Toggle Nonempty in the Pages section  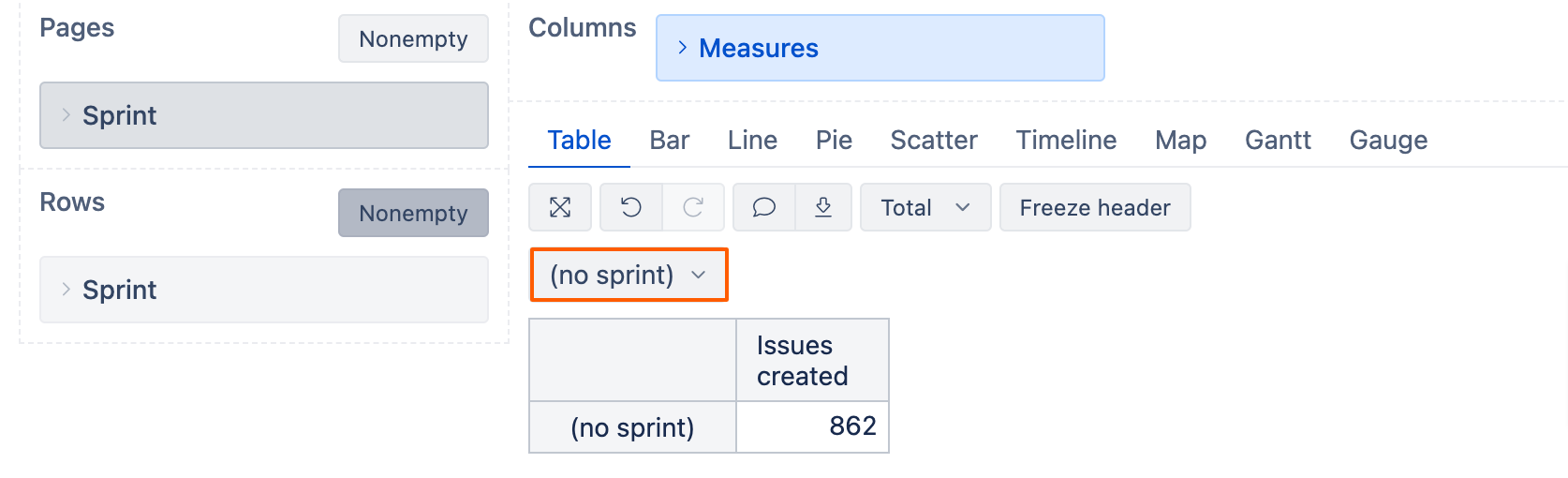click(413, 38)
